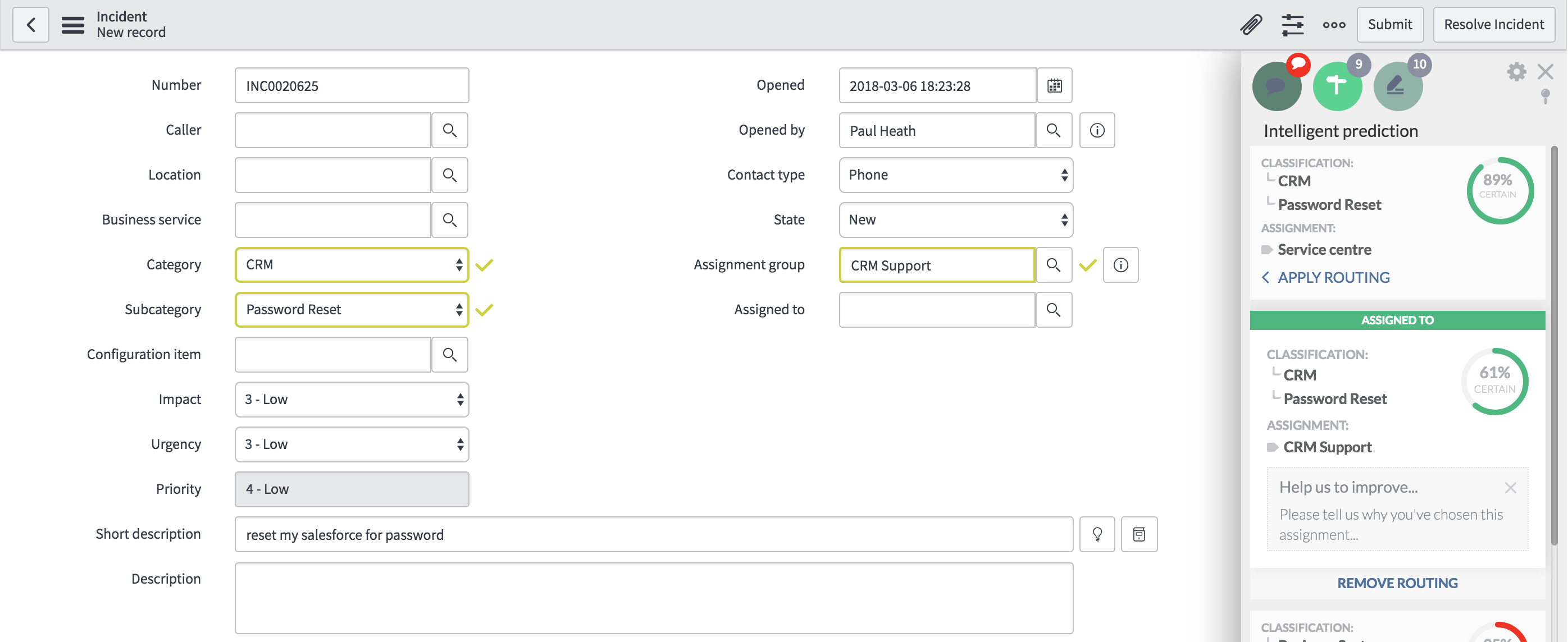Open the Category dropdown showing CRM

tap(351, 265)
